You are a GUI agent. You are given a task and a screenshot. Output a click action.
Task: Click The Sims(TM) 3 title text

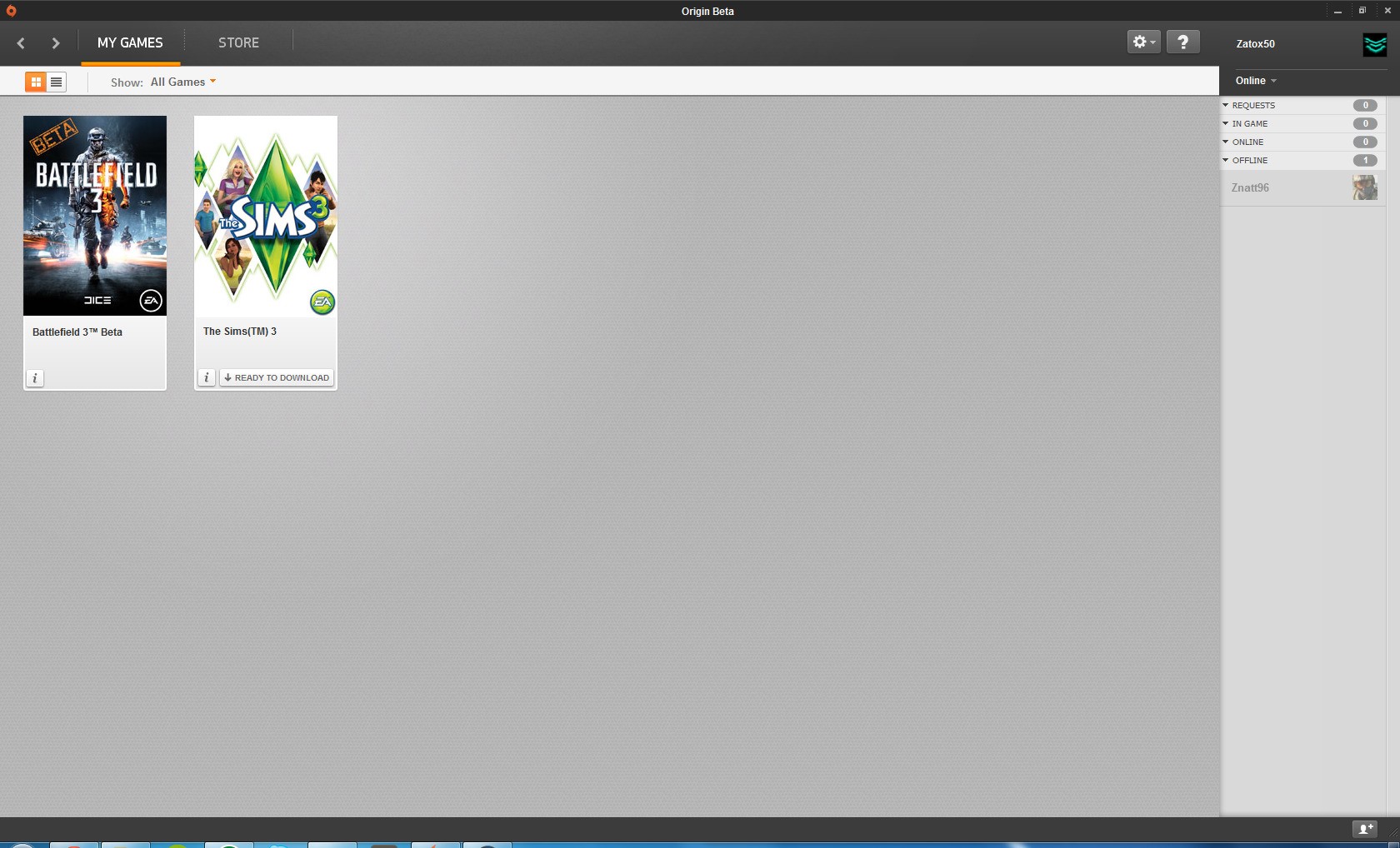pyautogui.click(x=240, y=332)
